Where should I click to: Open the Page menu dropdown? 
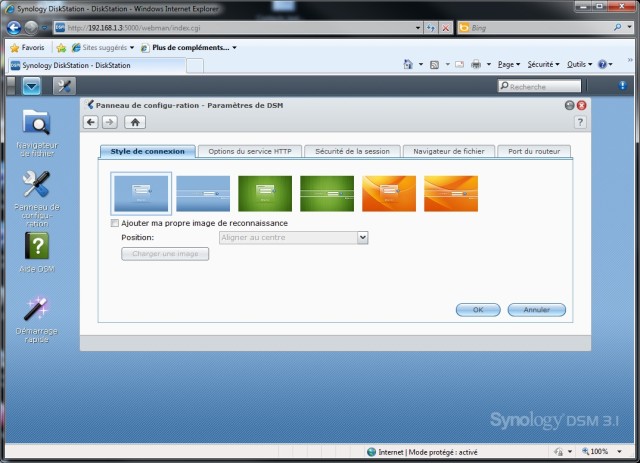[x=509, y=65]
